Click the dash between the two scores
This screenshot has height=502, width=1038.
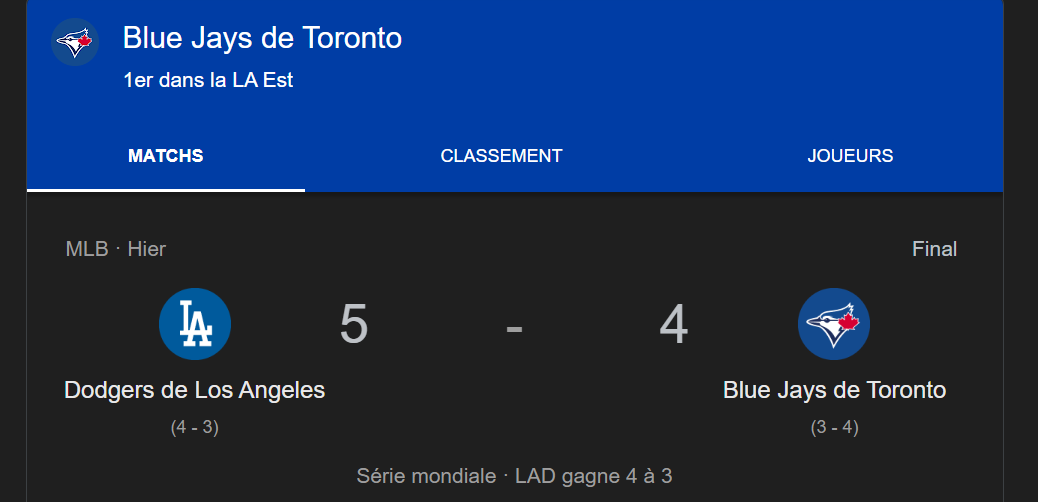(514, 327)
